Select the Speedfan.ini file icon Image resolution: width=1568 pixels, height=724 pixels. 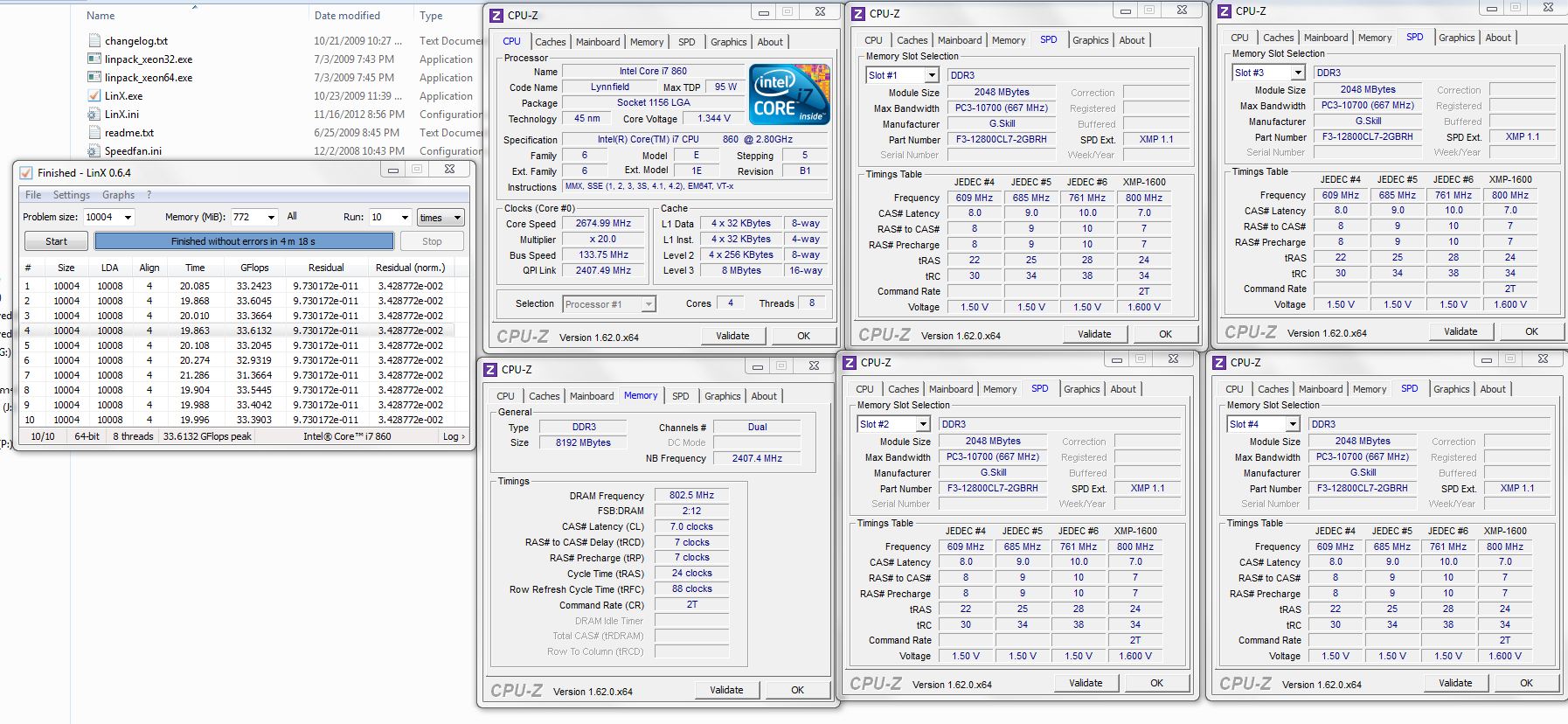[x=94, y=150]
